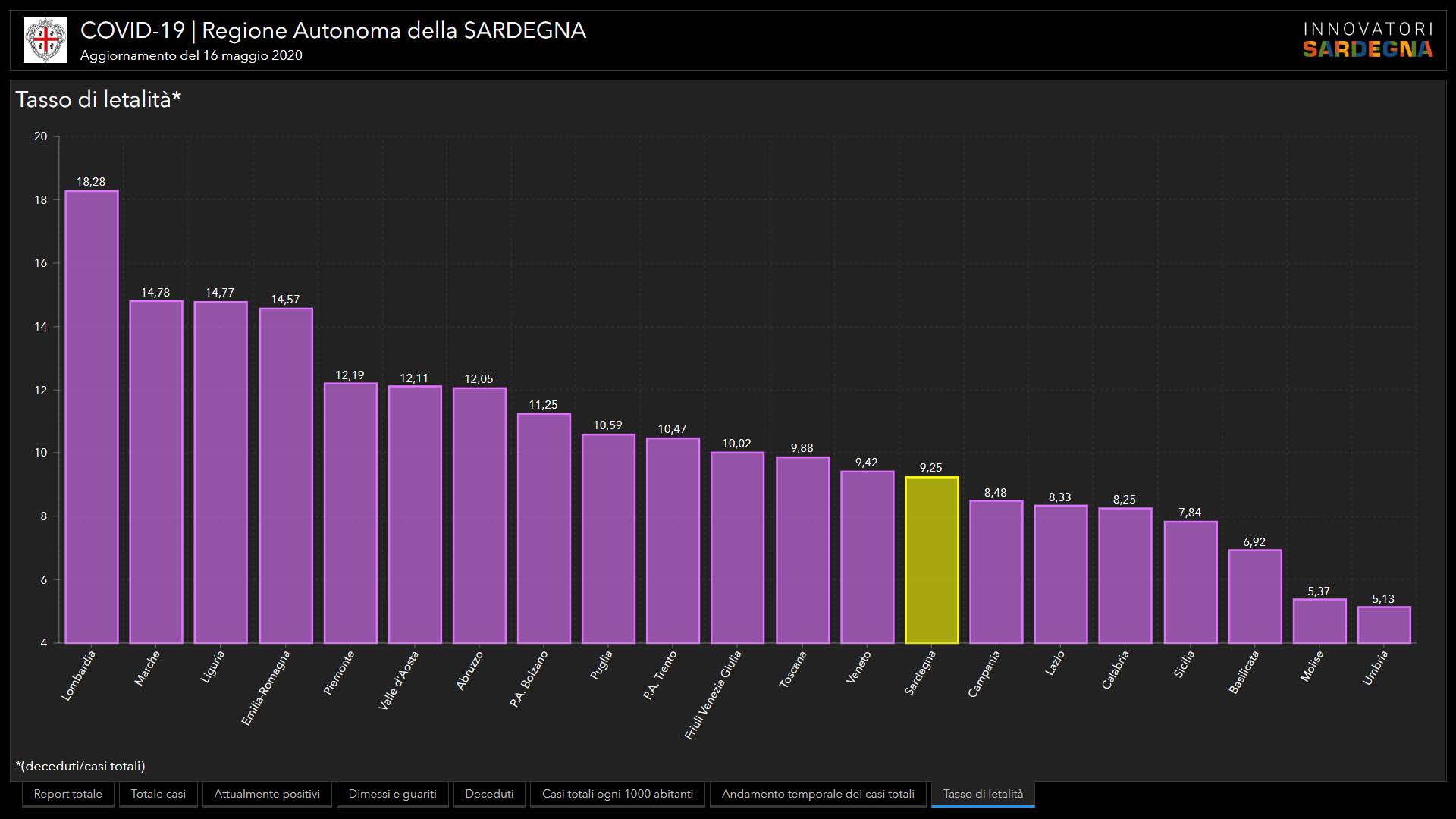This screenshot has height=819, width=1456.
Task: Select the Tasso di letalità tab
Action: 983,794
